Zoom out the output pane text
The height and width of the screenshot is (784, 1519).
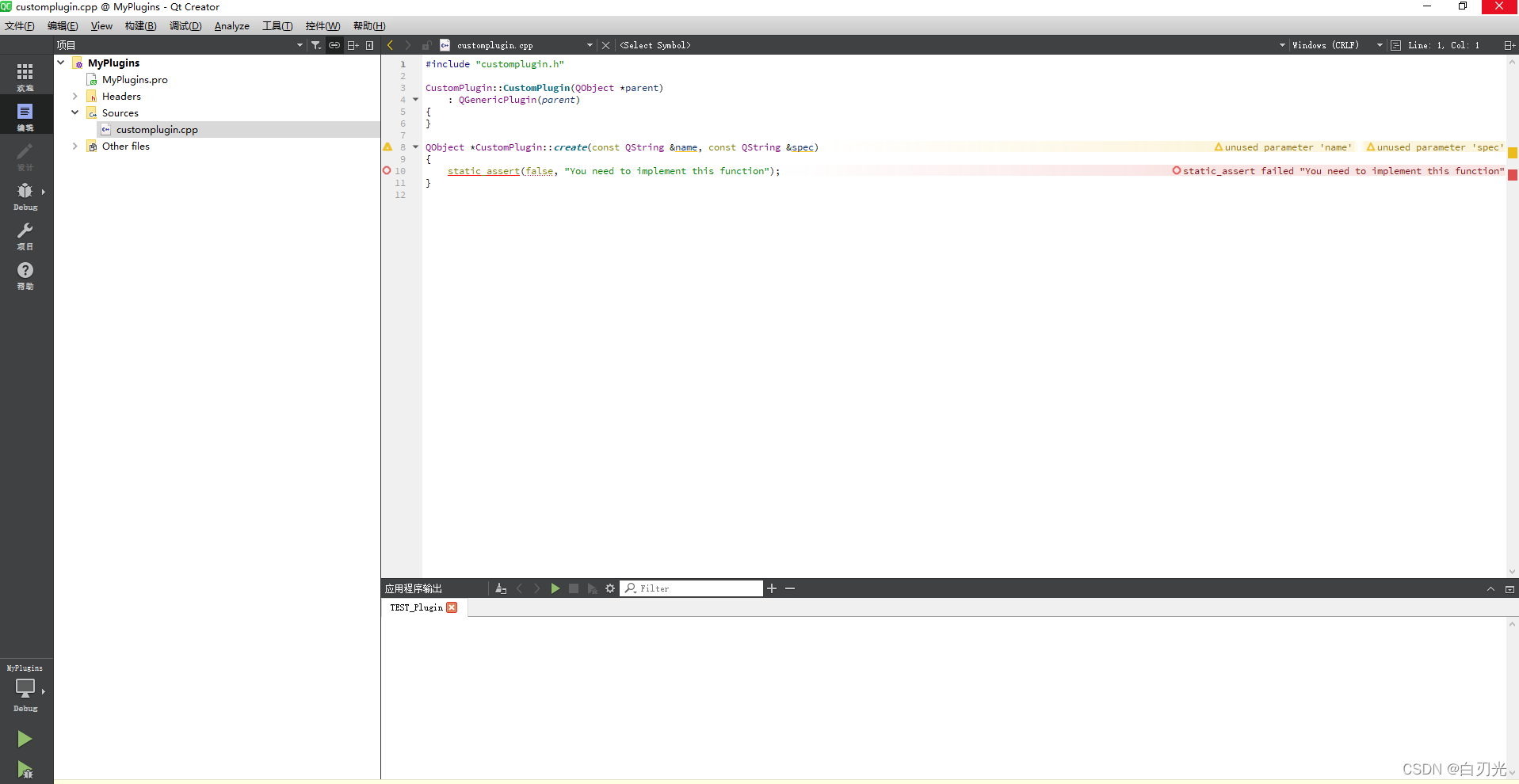pyautogui.click(x=790, y=588)
